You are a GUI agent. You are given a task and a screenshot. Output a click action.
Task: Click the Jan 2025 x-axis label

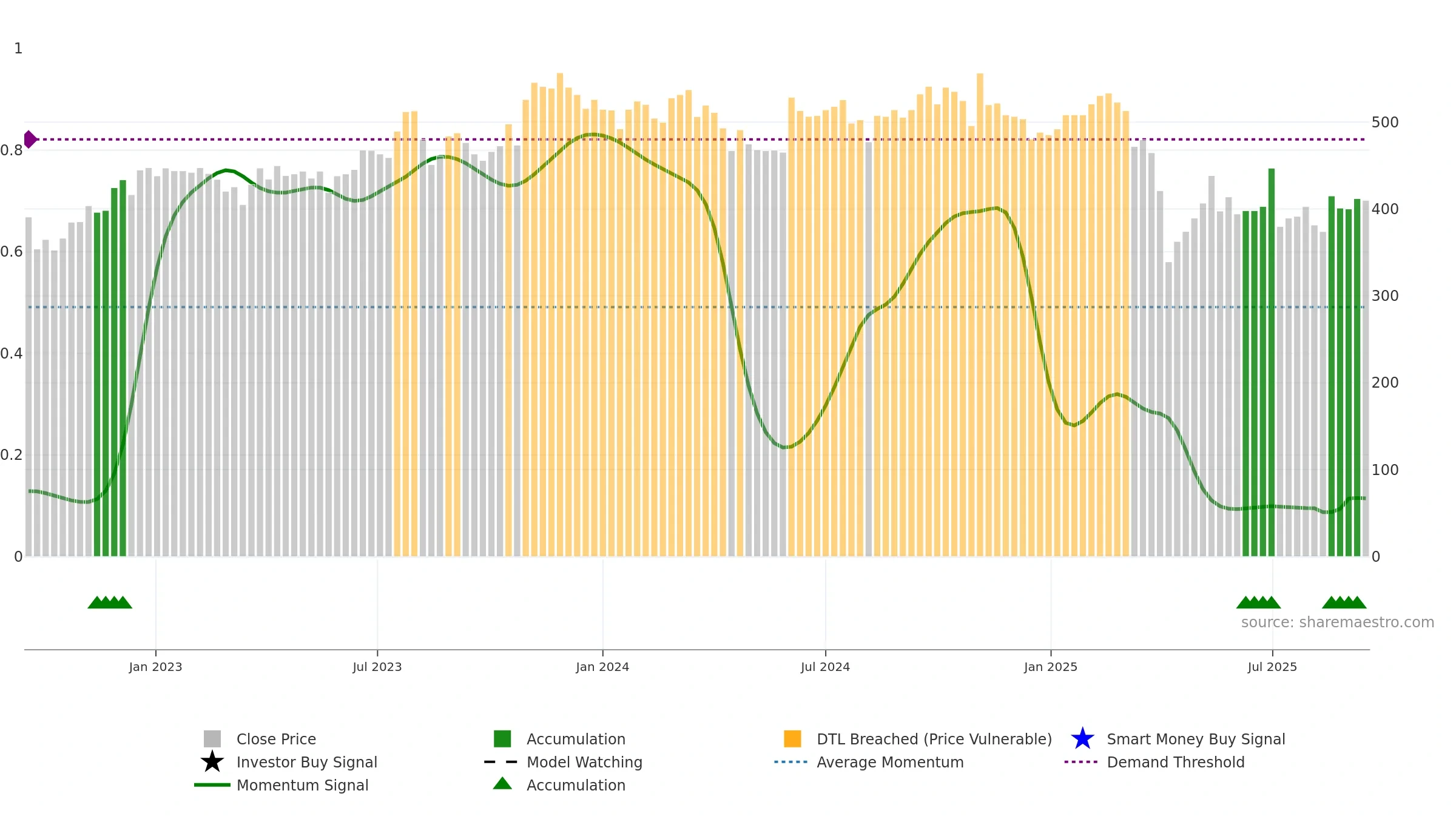coord(1051,667)
